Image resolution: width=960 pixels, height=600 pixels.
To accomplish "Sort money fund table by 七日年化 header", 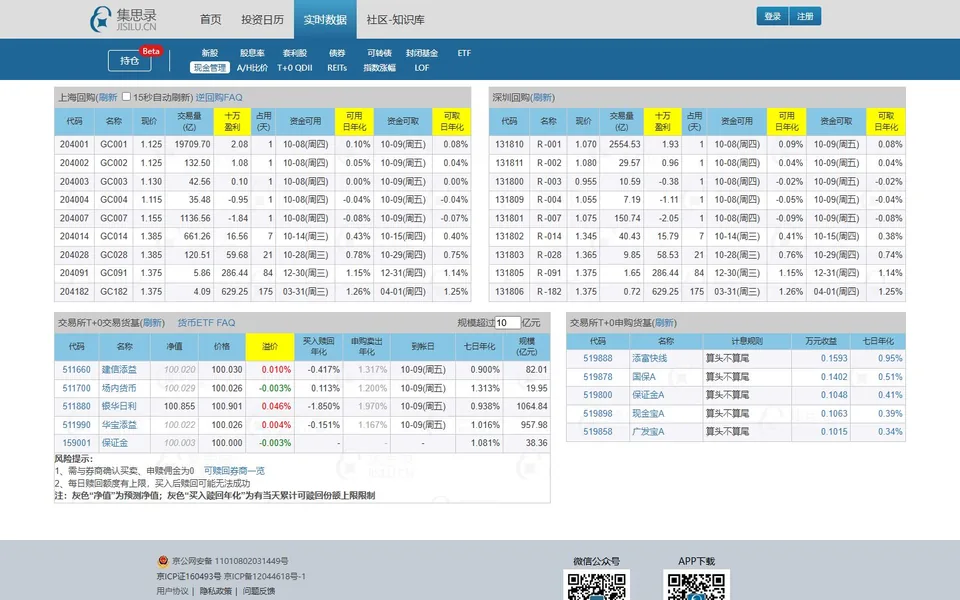I will click(x=479, y=347).
